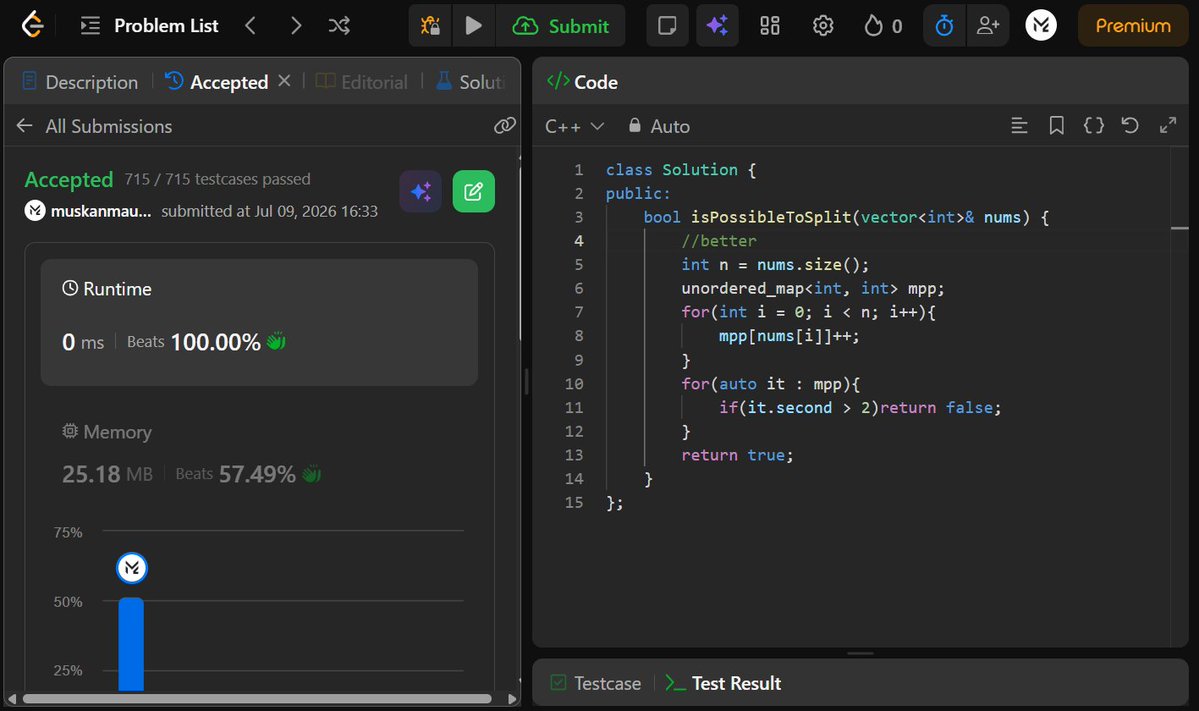1199x711 pixels.
Task: Open the C++ language dropdown
Action: (574, 126)
